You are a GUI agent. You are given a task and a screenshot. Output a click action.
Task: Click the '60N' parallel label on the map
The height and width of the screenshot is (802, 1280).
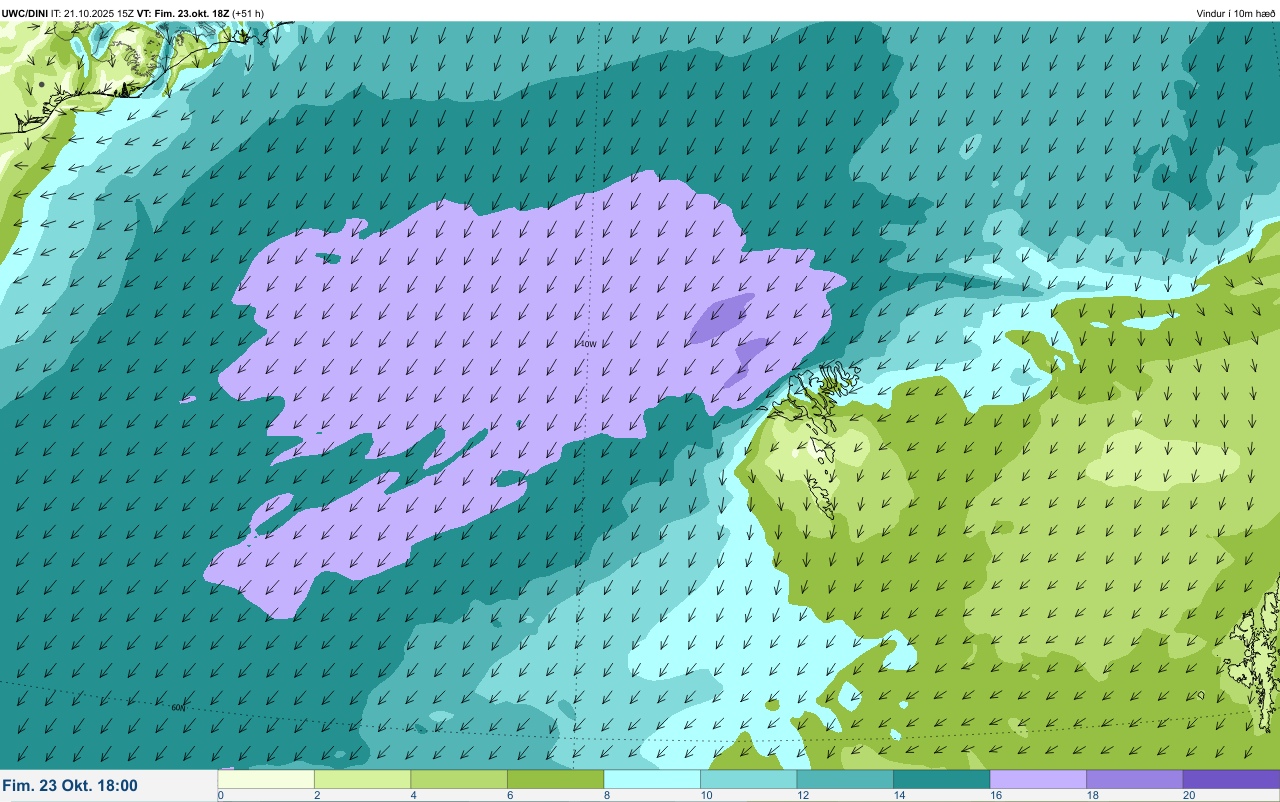178,707
